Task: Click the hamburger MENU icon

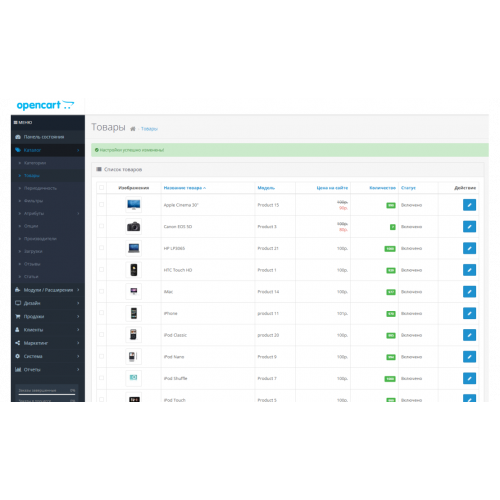Action: click(x=16, y=122)
